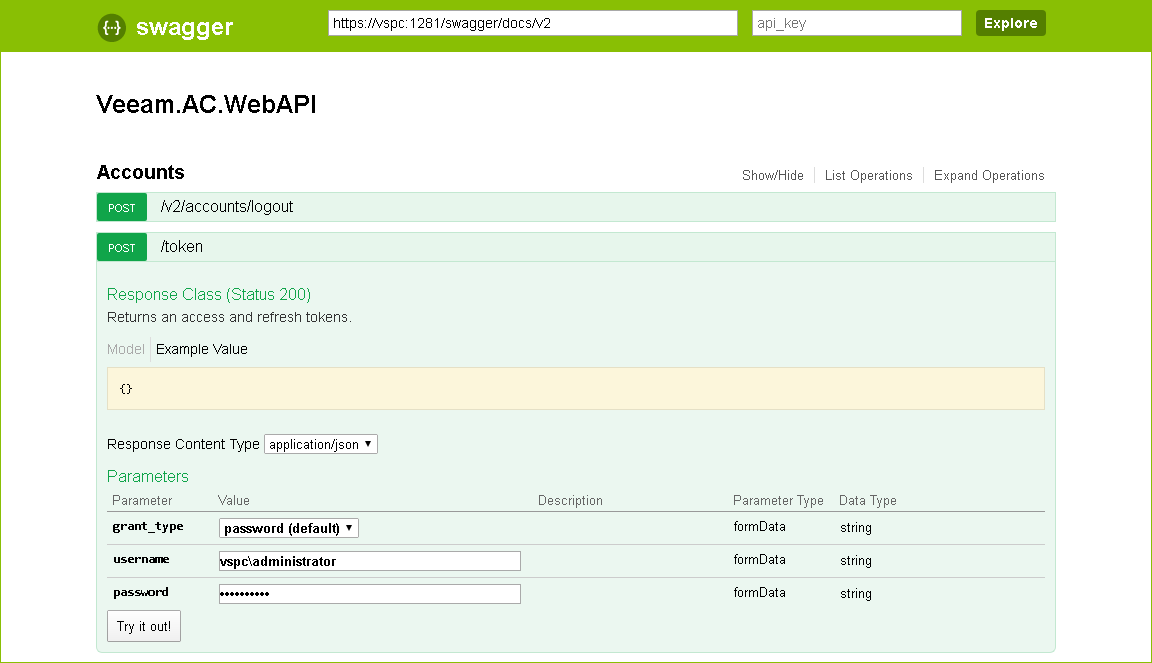1152x663 pixels.
Task: Click the 'username' parameter label
Action: [141, 559]
